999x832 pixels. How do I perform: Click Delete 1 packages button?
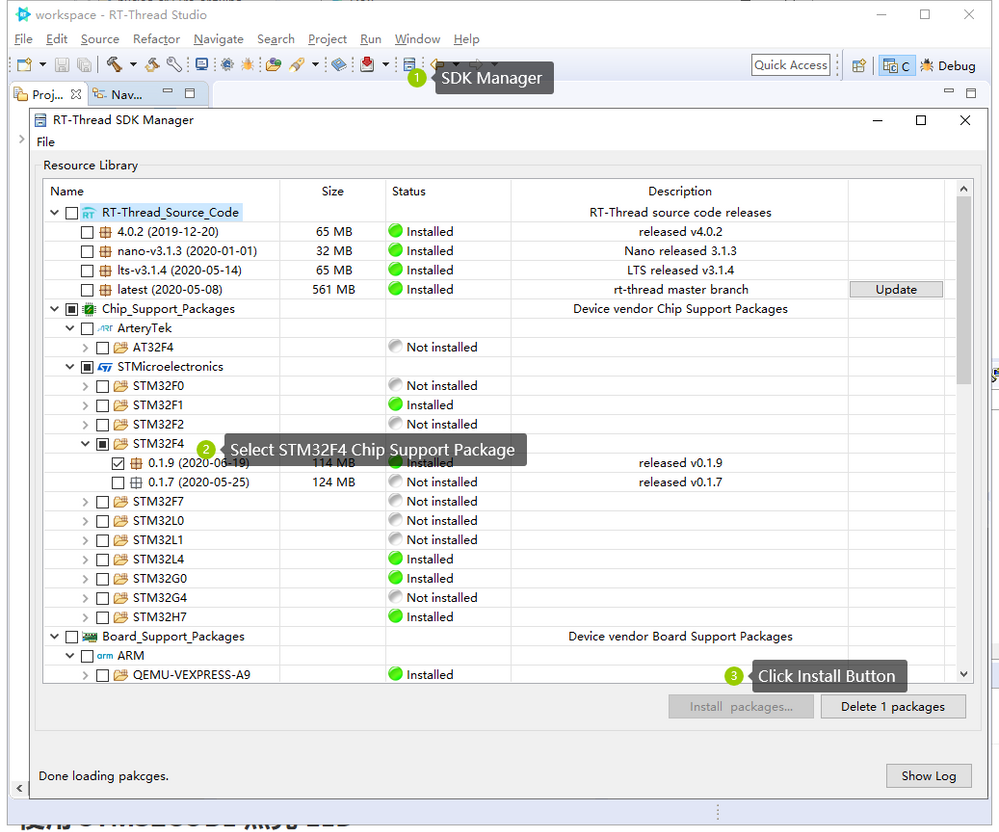tap(893, 706)
